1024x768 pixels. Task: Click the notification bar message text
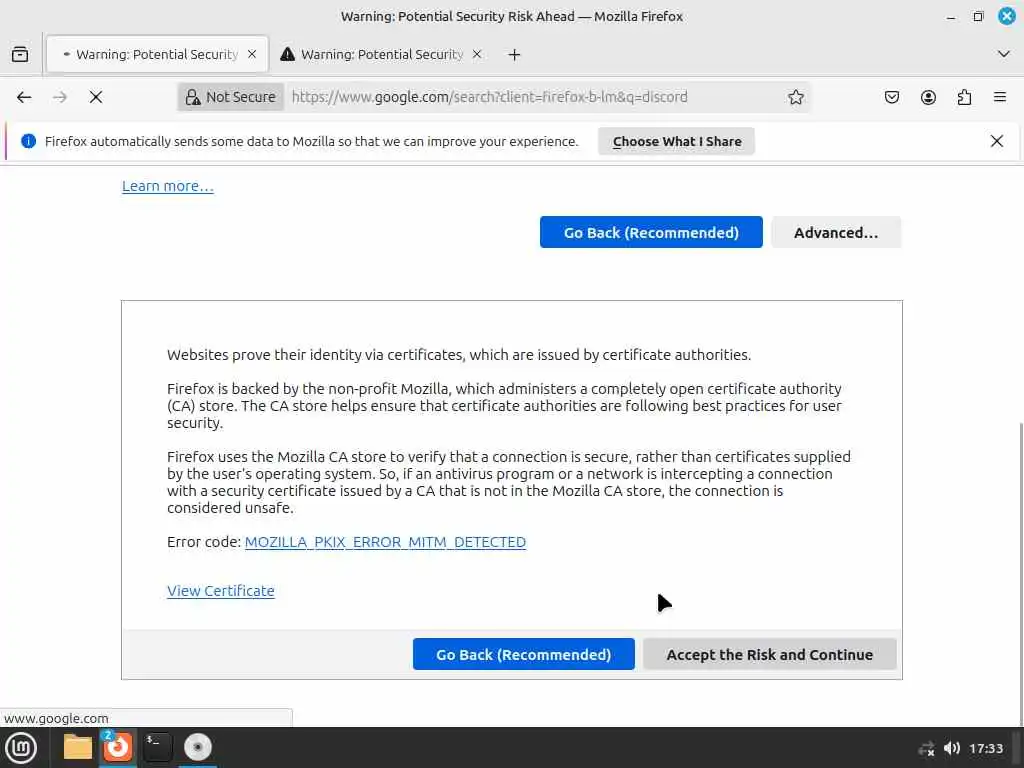[x=312, y=142]
